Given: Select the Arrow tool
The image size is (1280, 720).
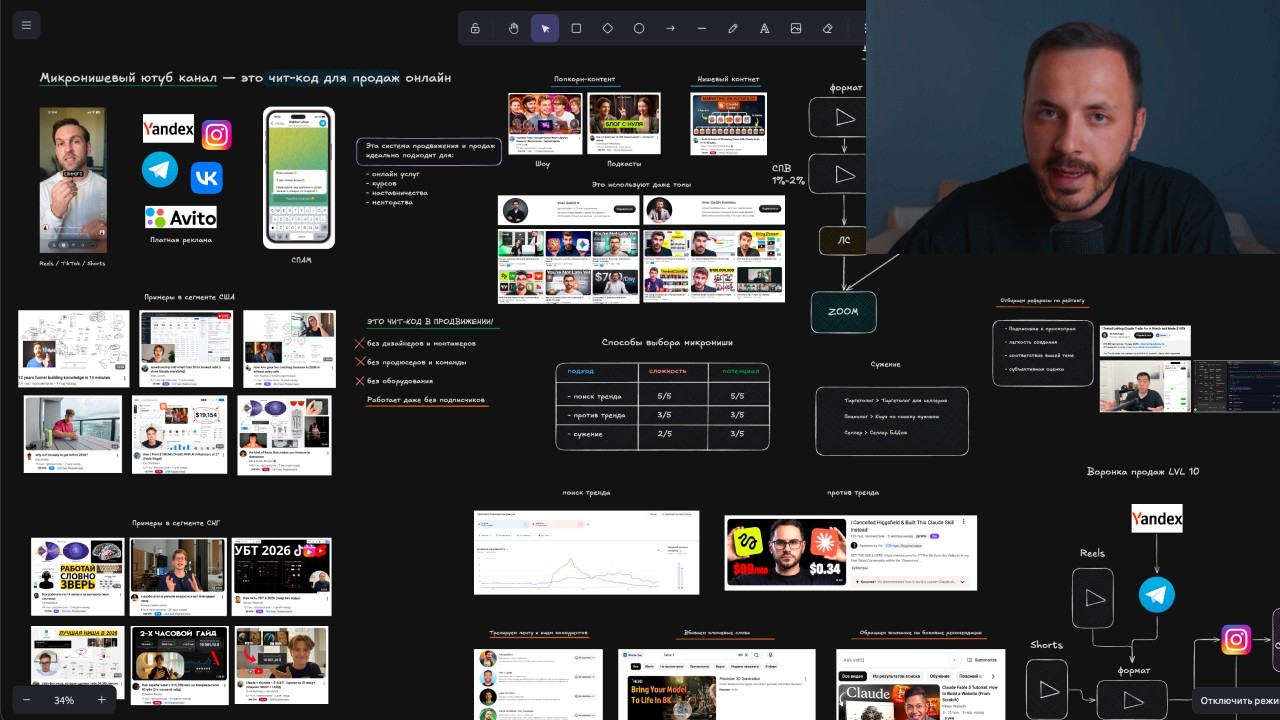Looking at the screenshot, I should tap(670, 28).
